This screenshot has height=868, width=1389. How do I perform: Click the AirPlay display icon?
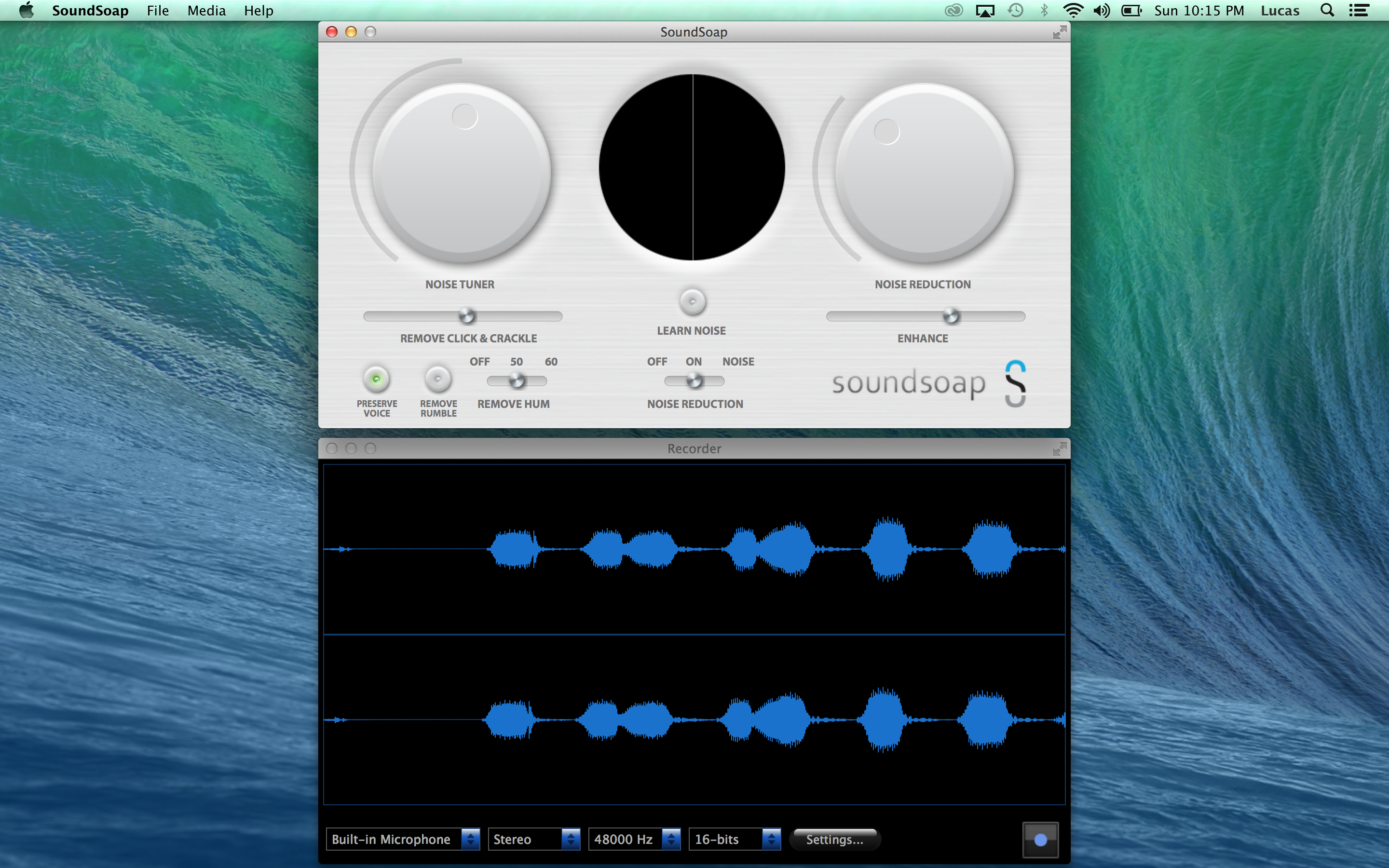pyautogui.click(x=985, y=10)
